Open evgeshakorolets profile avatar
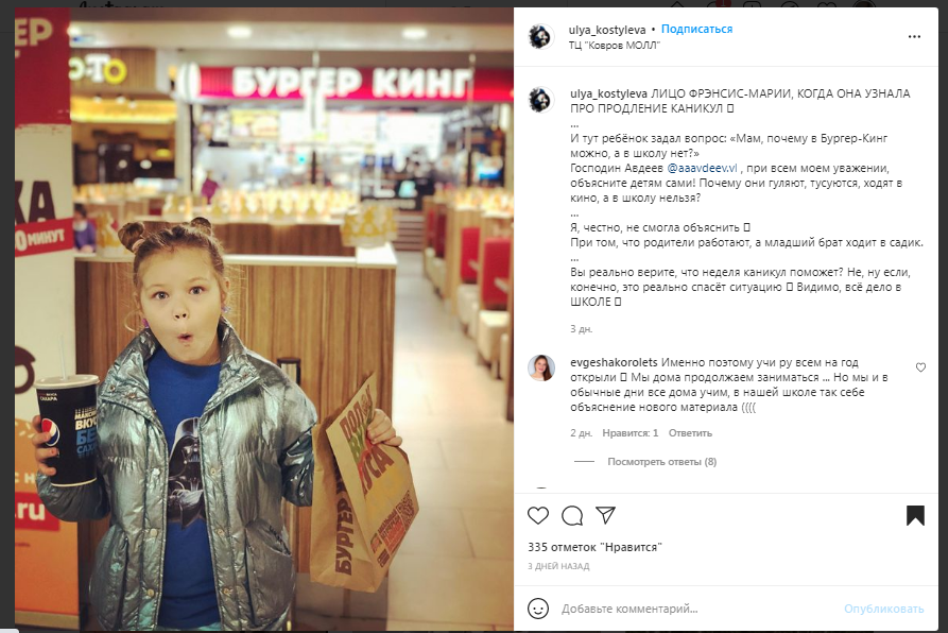Screen dimensions: 948x633 point(541,368)
